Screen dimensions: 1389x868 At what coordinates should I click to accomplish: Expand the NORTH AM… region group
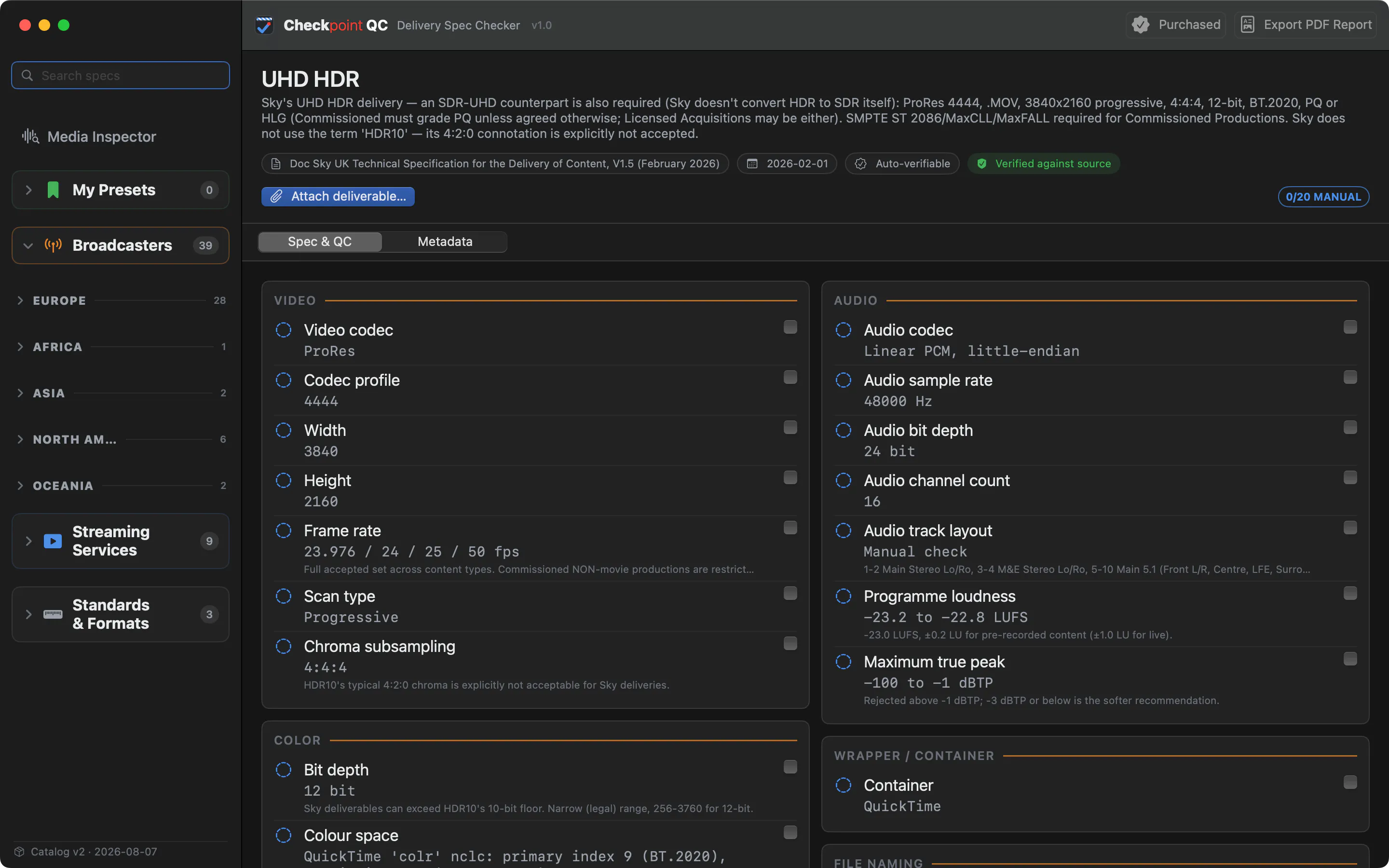[x=21, y=439]
